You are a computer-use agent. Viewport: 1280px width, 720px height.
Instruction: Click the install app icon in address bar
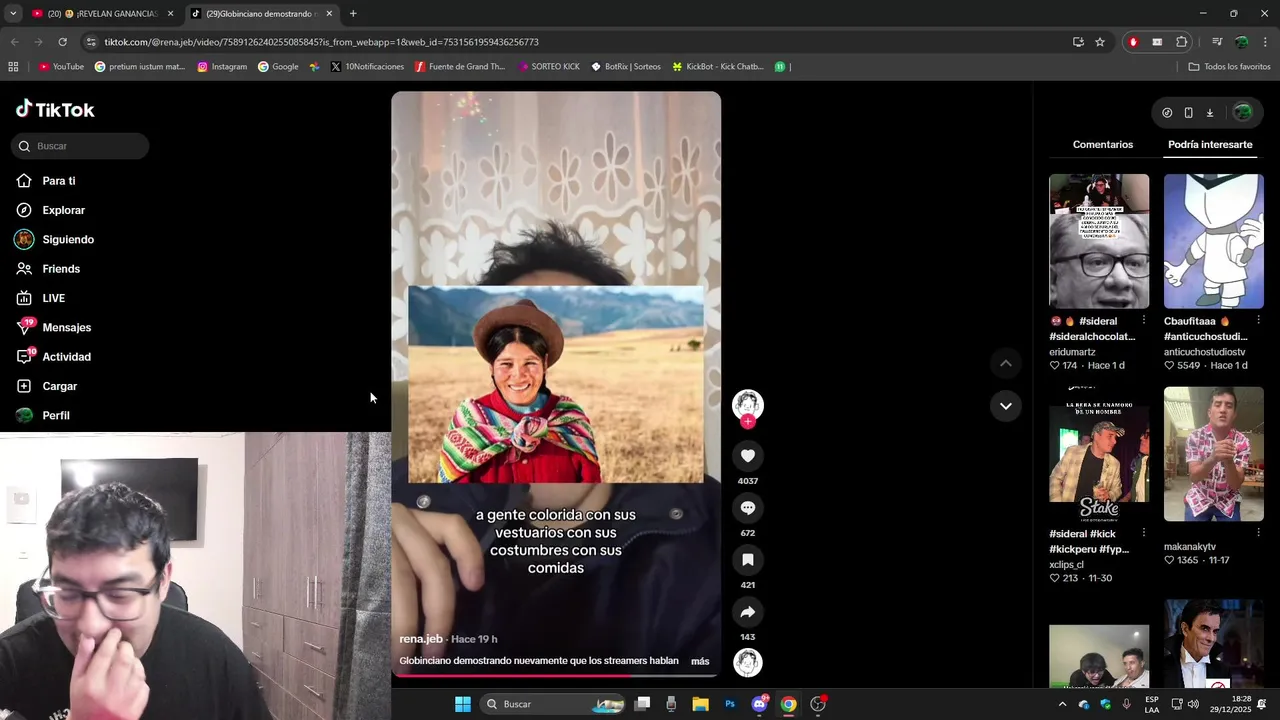tap(1078, 42)
